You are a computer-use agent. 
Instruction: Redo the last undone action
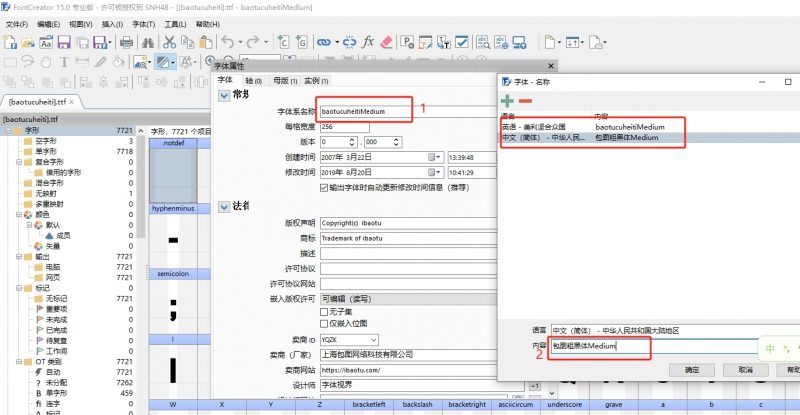[x=253, y=42]
